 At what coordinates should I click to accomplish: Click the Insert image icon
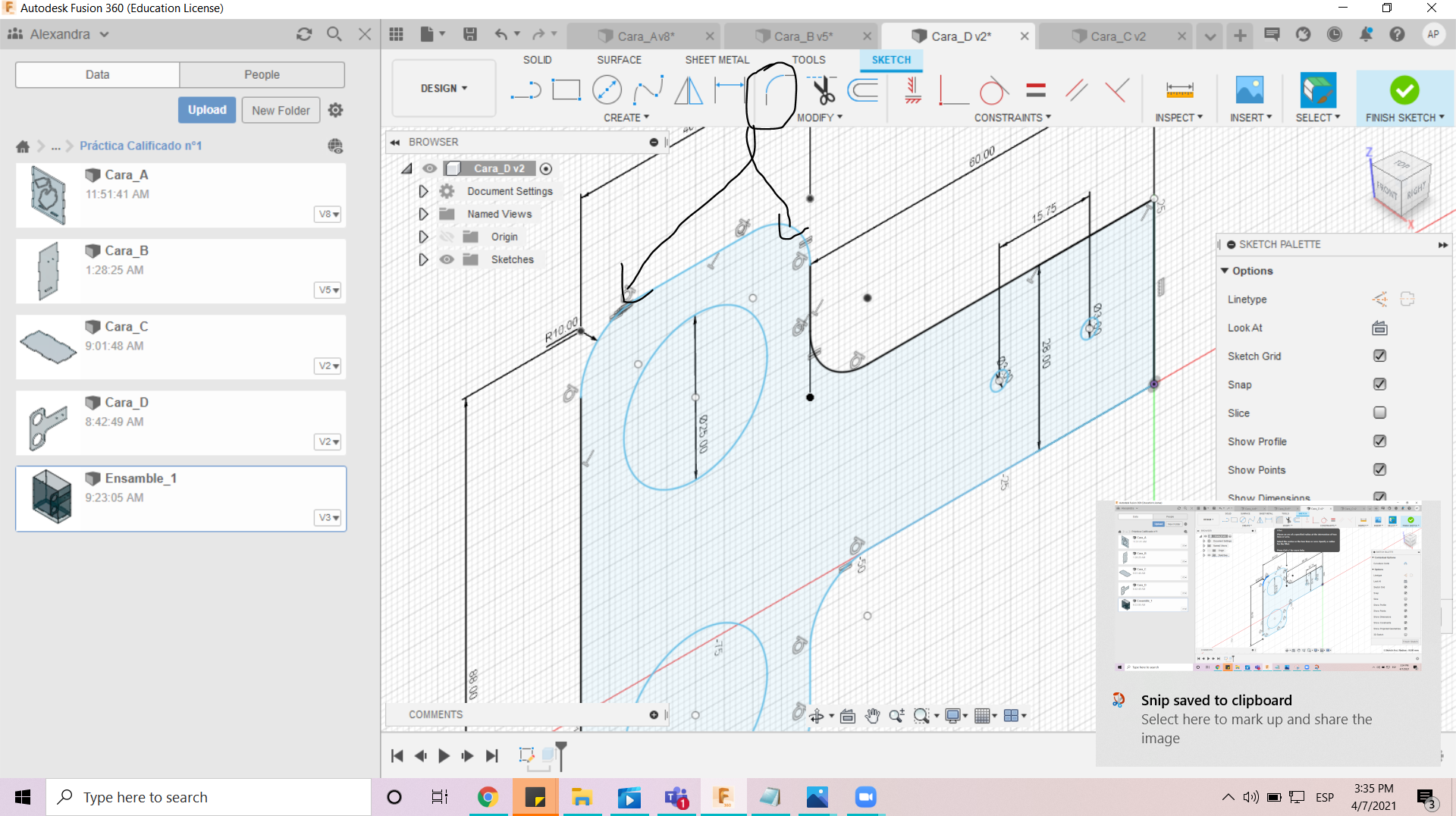(1249, 90)
